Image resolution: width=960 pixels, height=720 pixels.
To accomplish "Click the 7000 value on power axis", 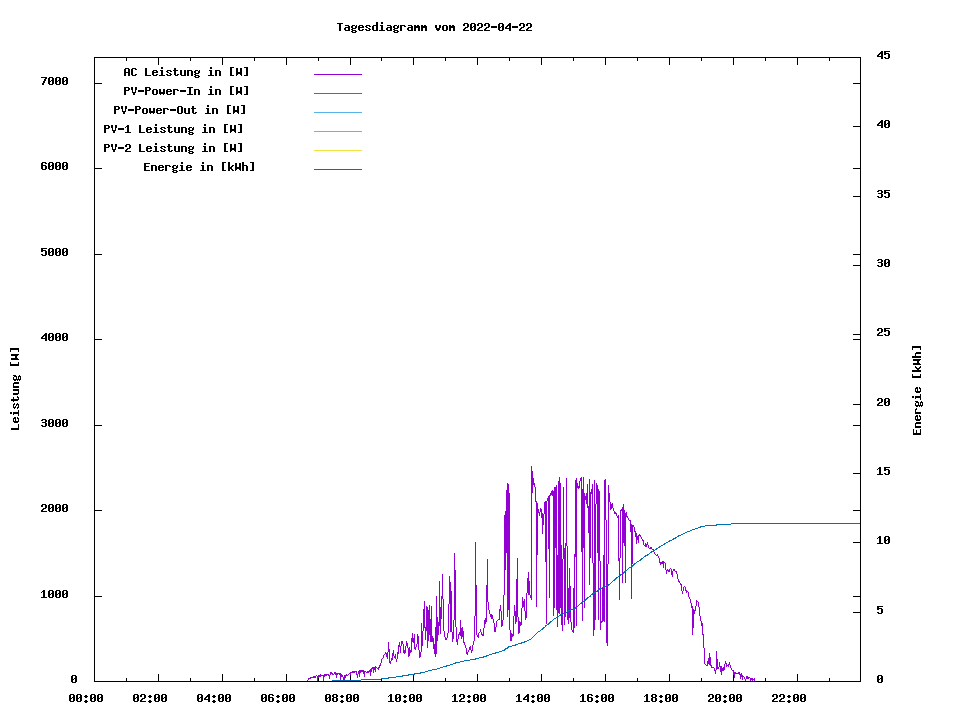I will click(53, 81).
